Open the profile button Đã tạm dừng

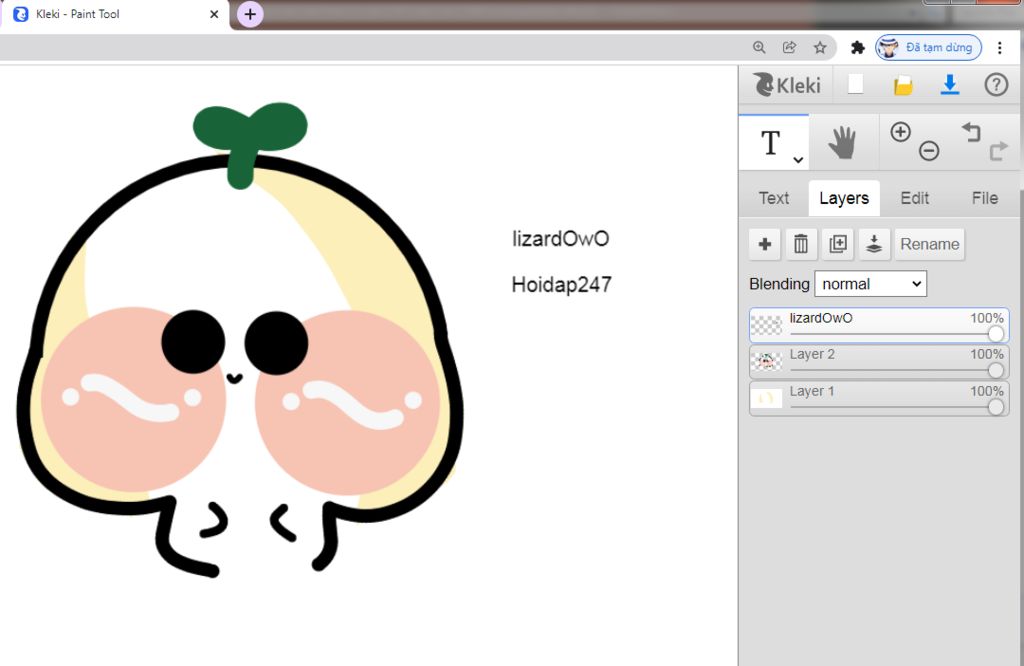coord(929,47)
